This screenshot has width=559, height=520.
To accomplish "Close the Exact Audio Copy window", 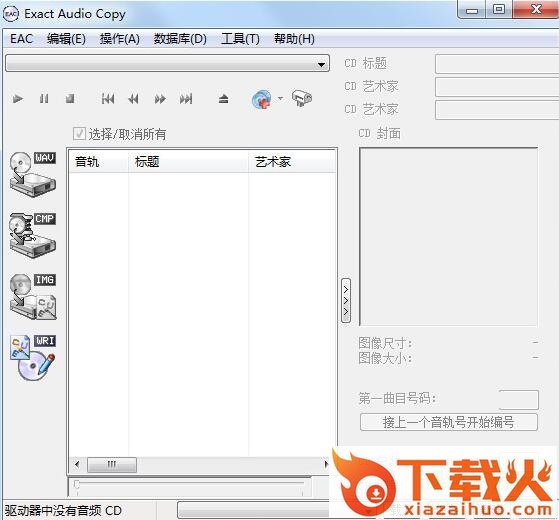I will (536, 10).
